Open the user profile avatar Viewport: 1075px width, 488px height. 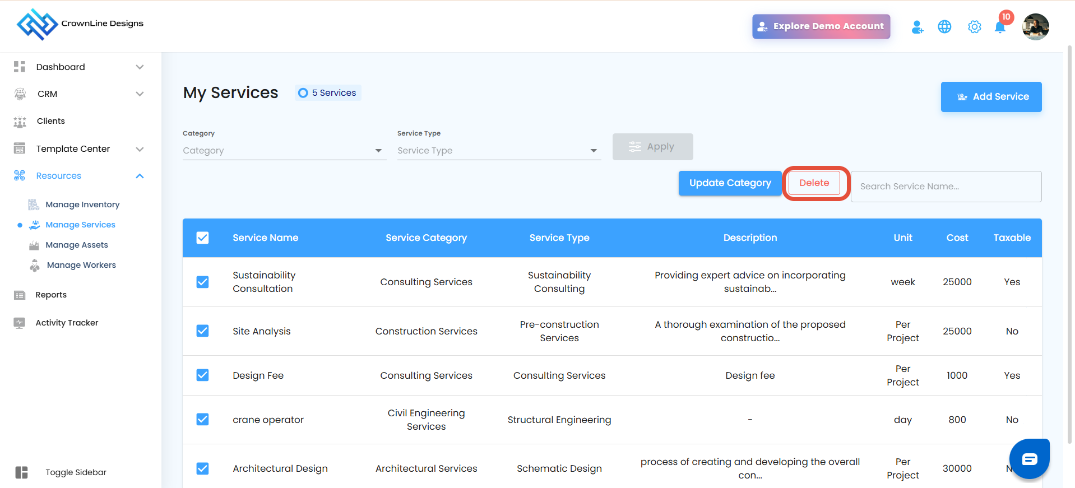1036,27
